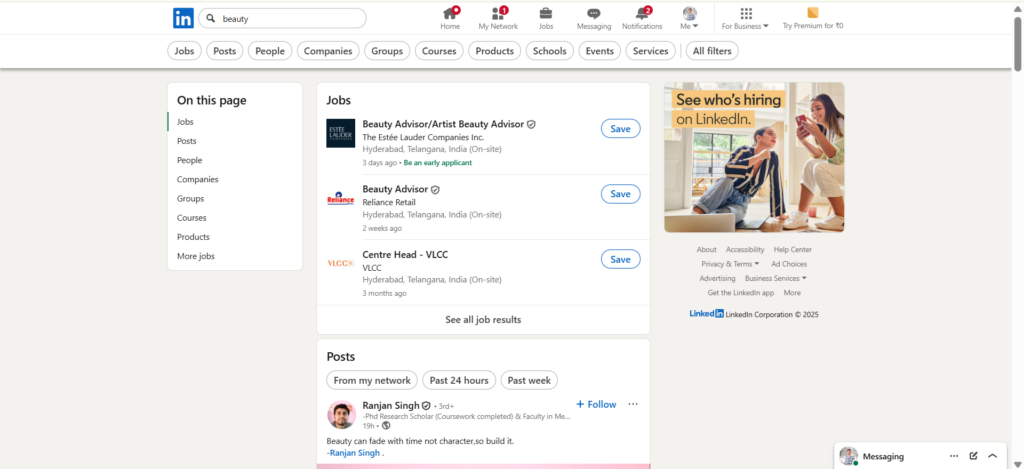Viewport: 1024px width, 469px height.
Task: Select the Companies filter tab
Action: [x=328, y=51]
